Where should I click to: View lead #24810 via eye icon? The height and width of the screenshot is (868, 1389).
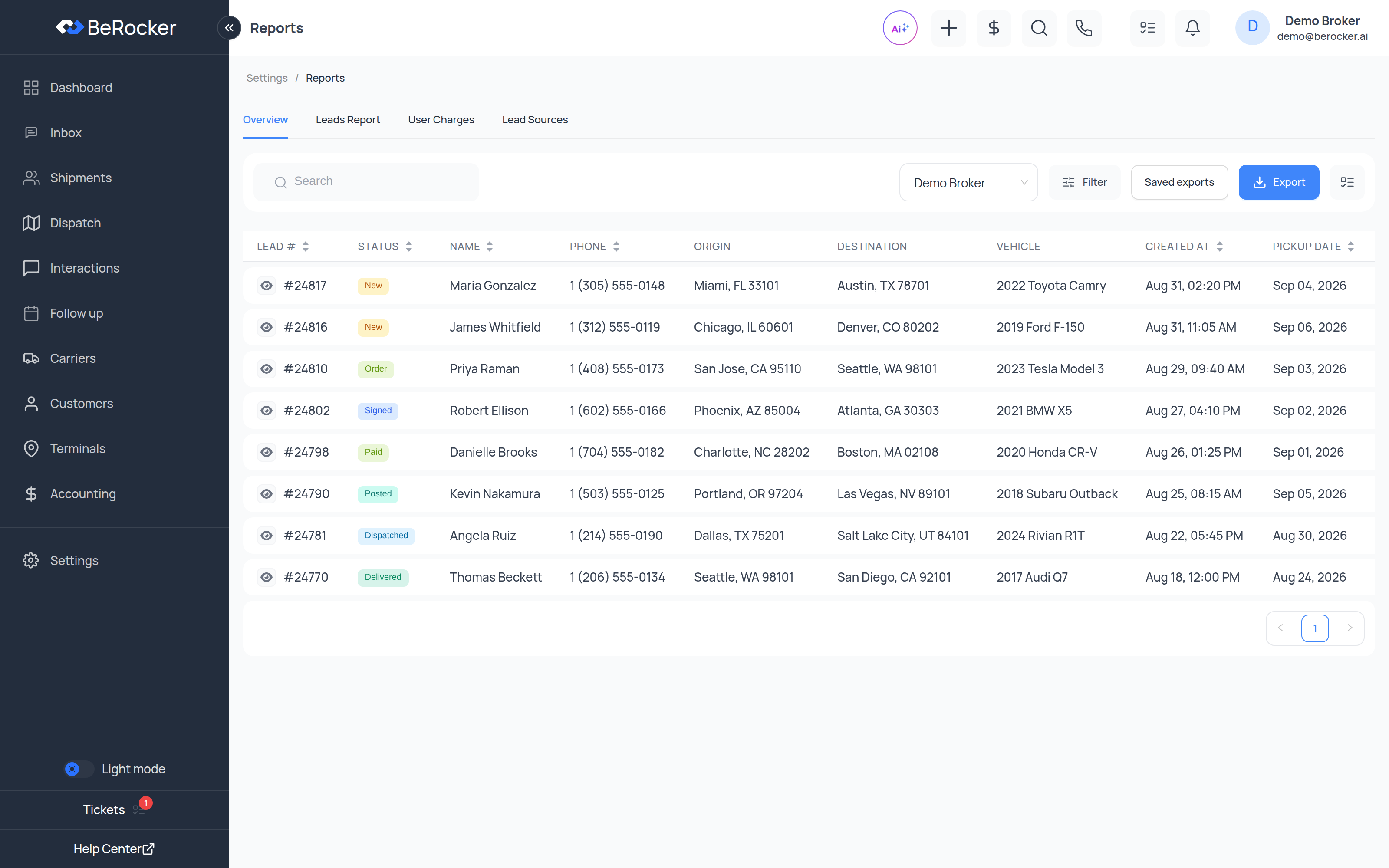pyautogui.click(x=266, y=368)
